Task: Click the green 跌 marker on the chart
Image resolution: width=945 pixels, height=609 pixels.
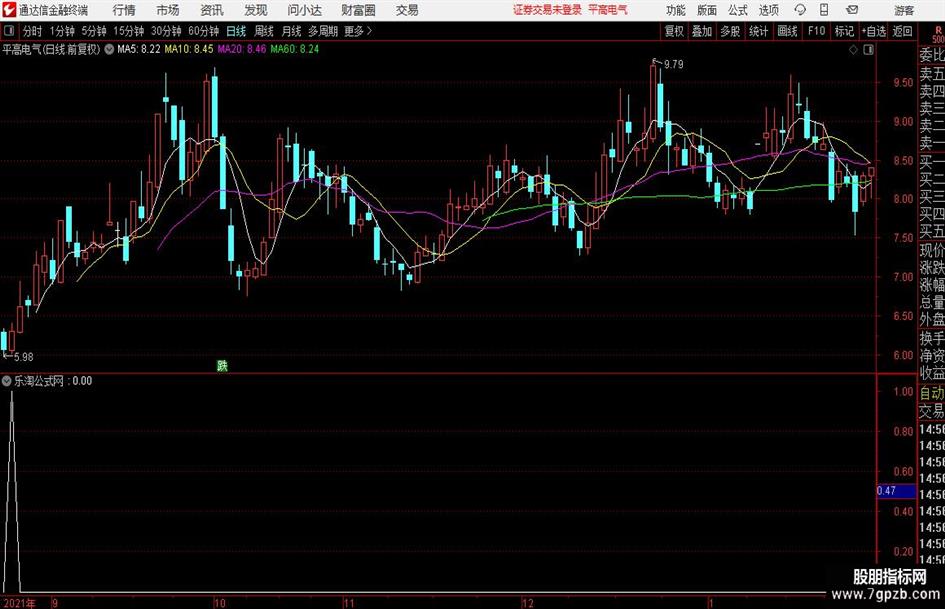Action: pyautogui.click(x=222, y=365)
